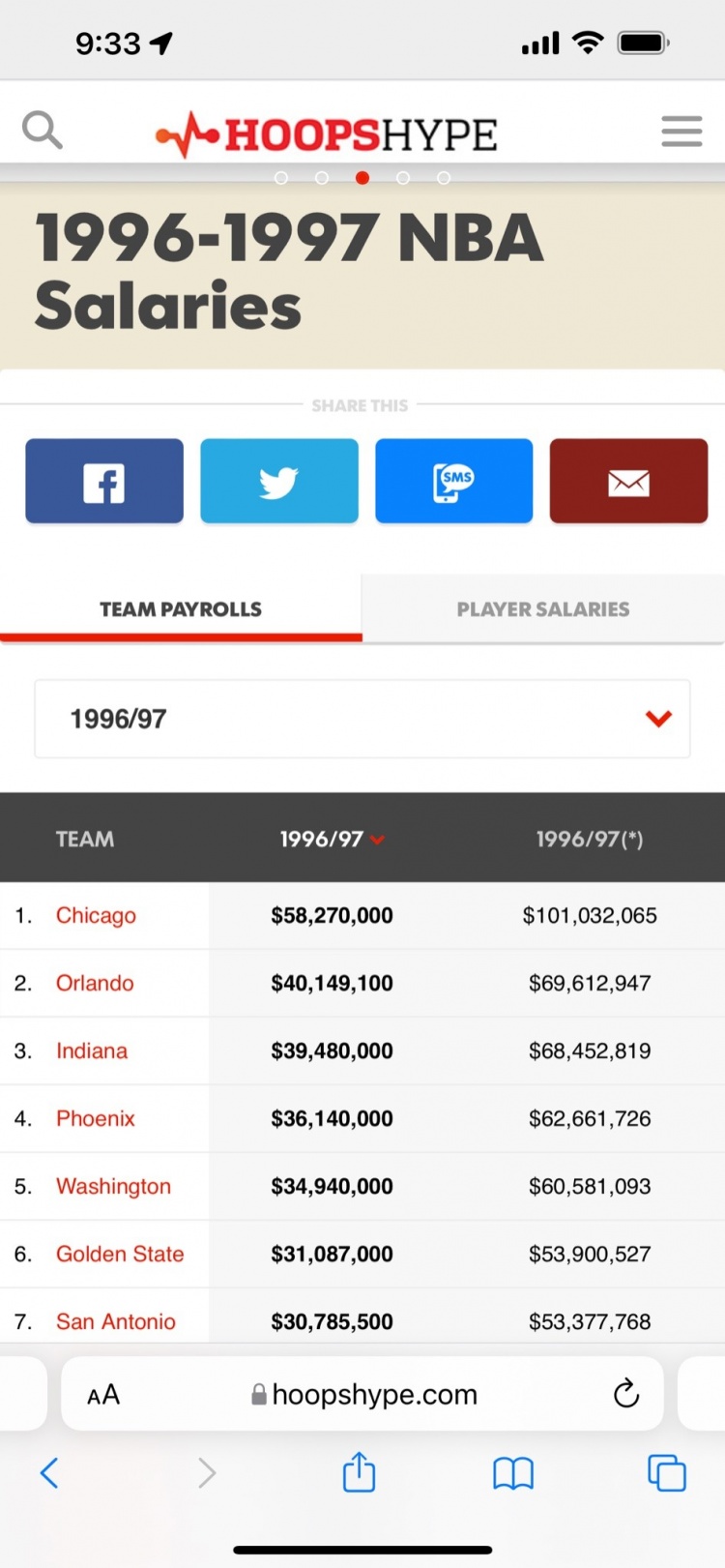Viewport: 725px width, 1568px height.
Task: Share via the SMS icon button
Action: [454, 481]
